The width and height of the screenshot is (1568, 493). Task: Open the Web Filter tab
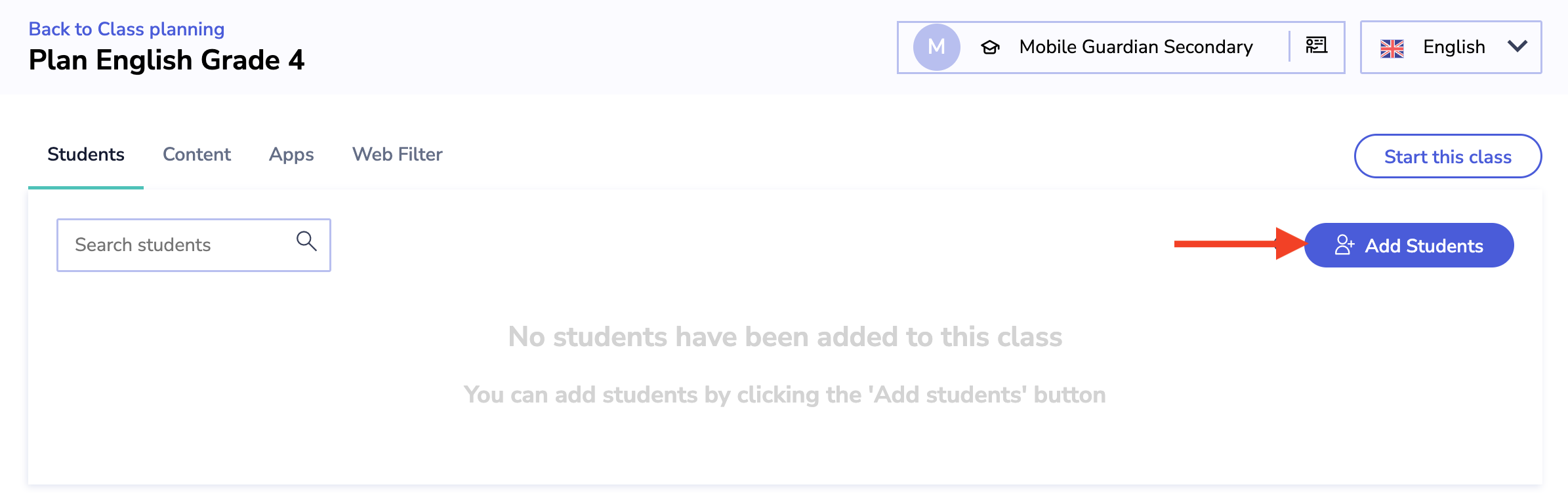(398, 155)
